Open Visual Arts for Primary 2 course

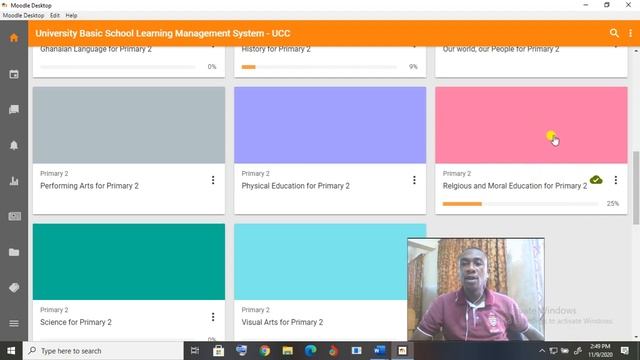pos(282,322)
